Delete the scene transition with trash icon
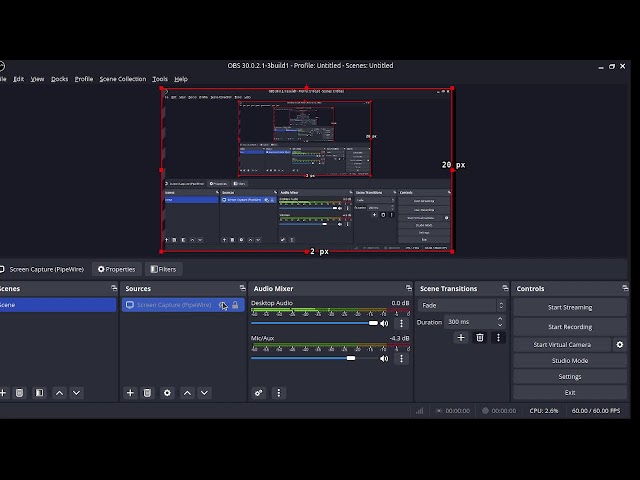Image resolution: width=640 pixels, height=480 pixels. pos(479,338)
